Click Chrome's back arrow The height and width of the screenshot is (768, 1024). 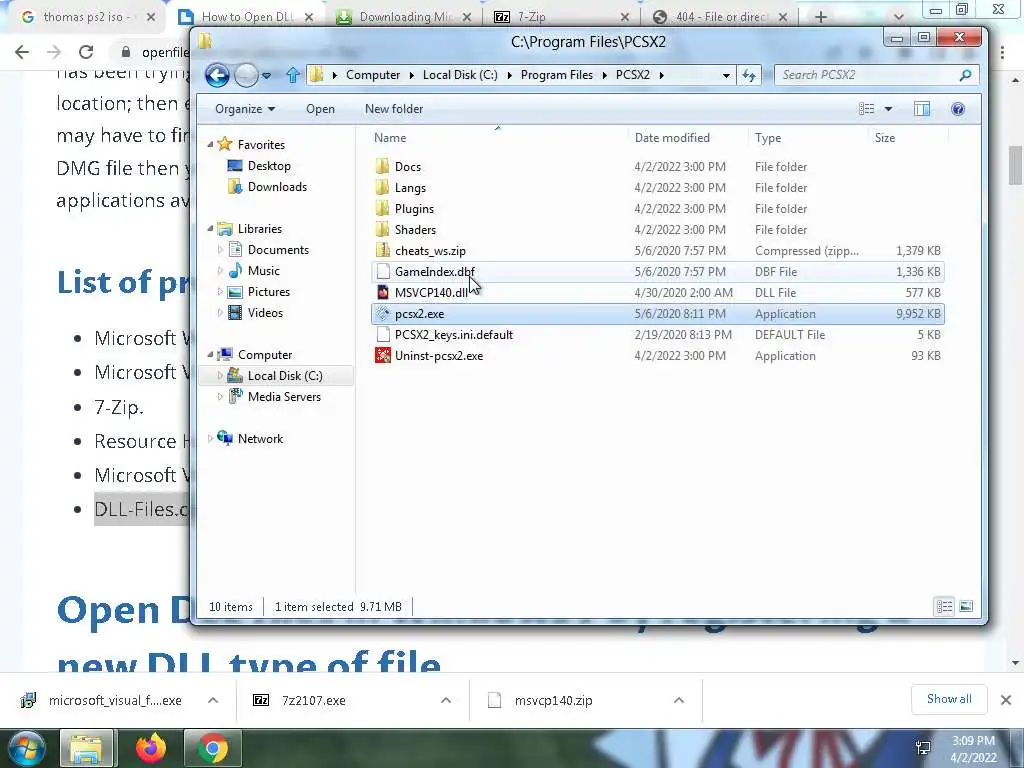pyautogui.click(x=22, y=52)
